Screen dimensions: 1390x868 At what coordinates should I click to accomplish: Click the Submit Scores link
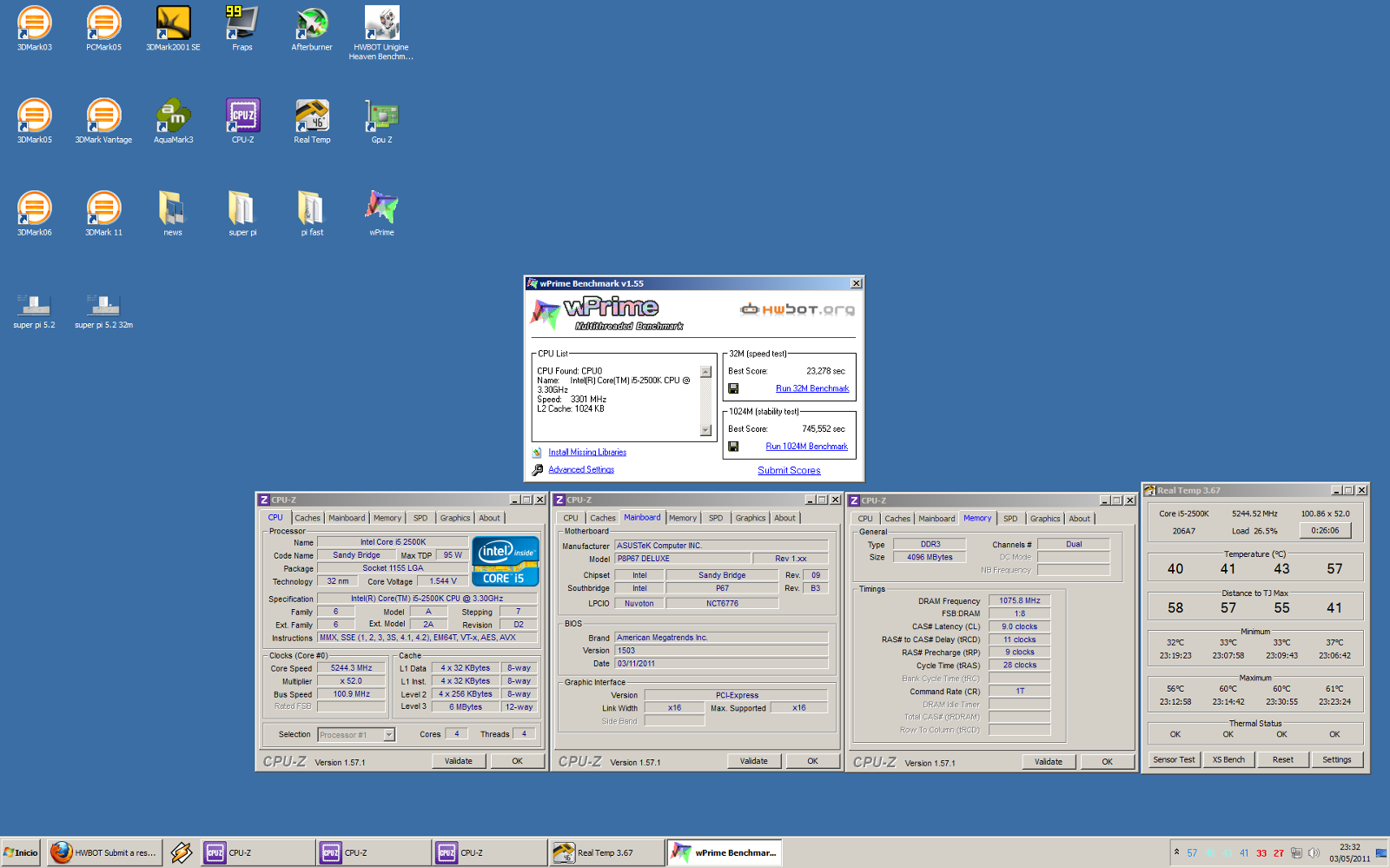(789, 470)
